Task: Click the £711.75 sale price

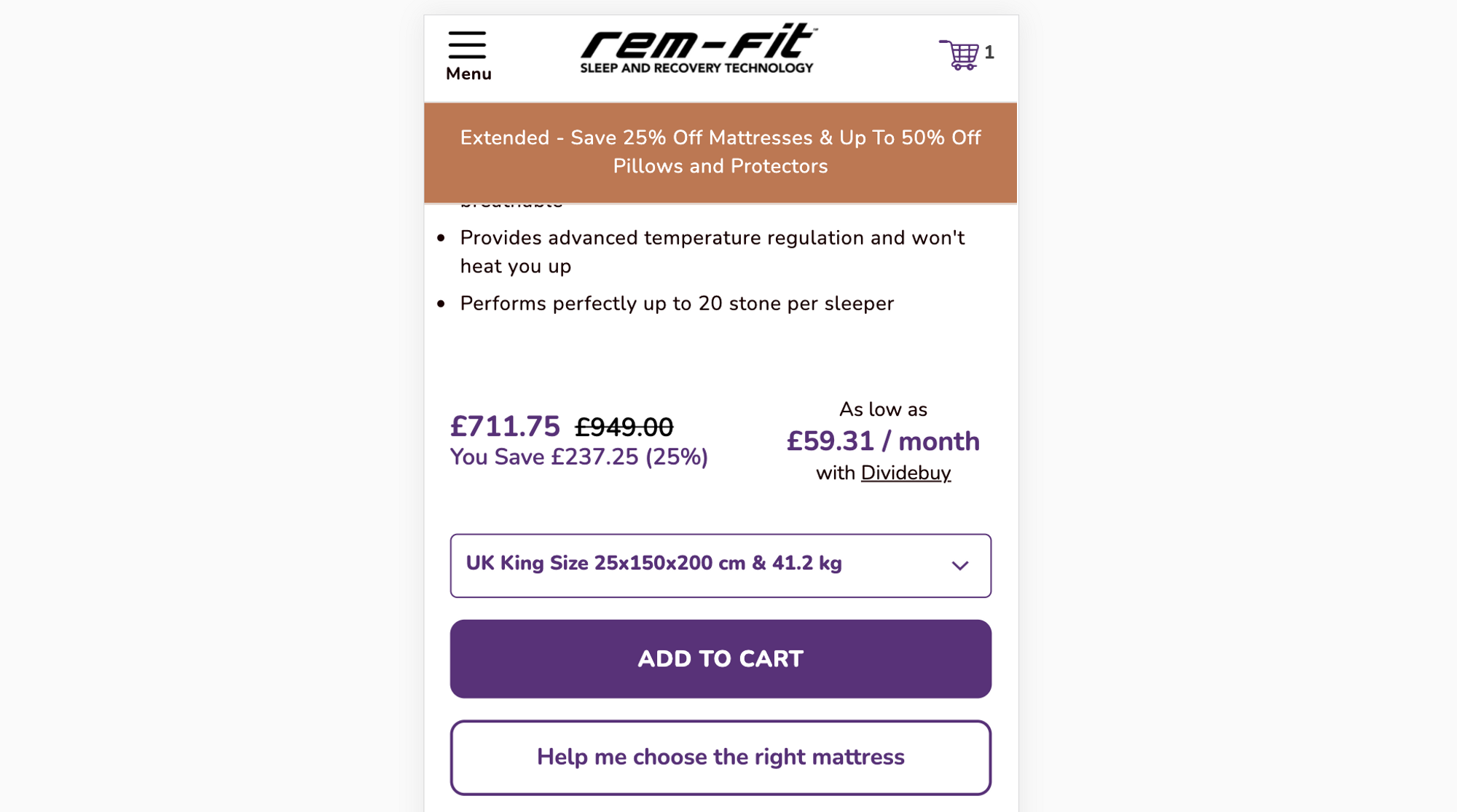Action: [505, 427]
